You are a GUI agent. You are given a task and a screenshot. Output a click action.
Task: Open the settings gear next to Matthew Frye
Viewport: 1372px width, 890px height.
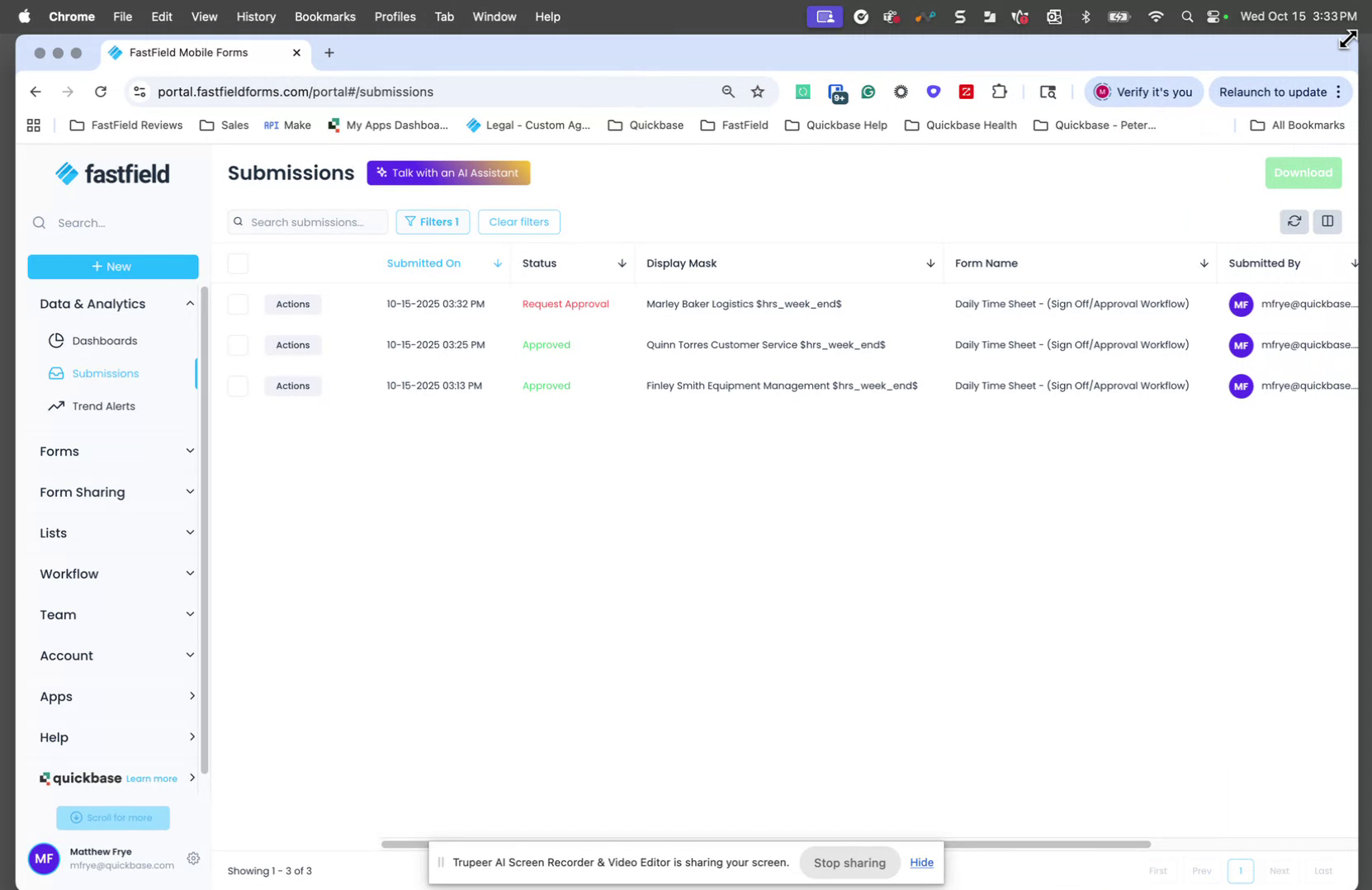coord(193,859)
